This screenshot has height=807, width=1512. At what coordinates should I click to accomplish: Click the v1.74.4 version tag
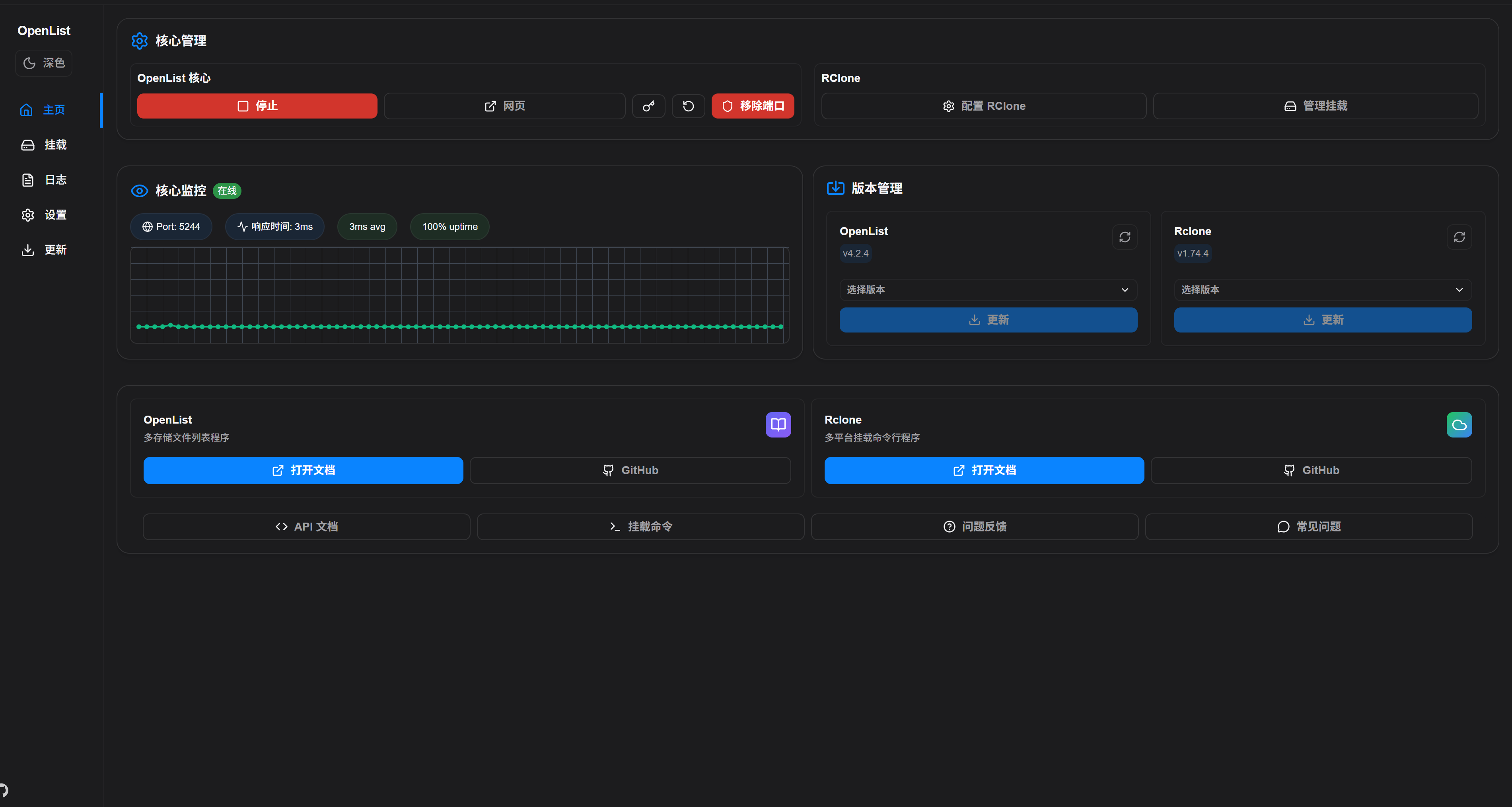pos(1193,253)
